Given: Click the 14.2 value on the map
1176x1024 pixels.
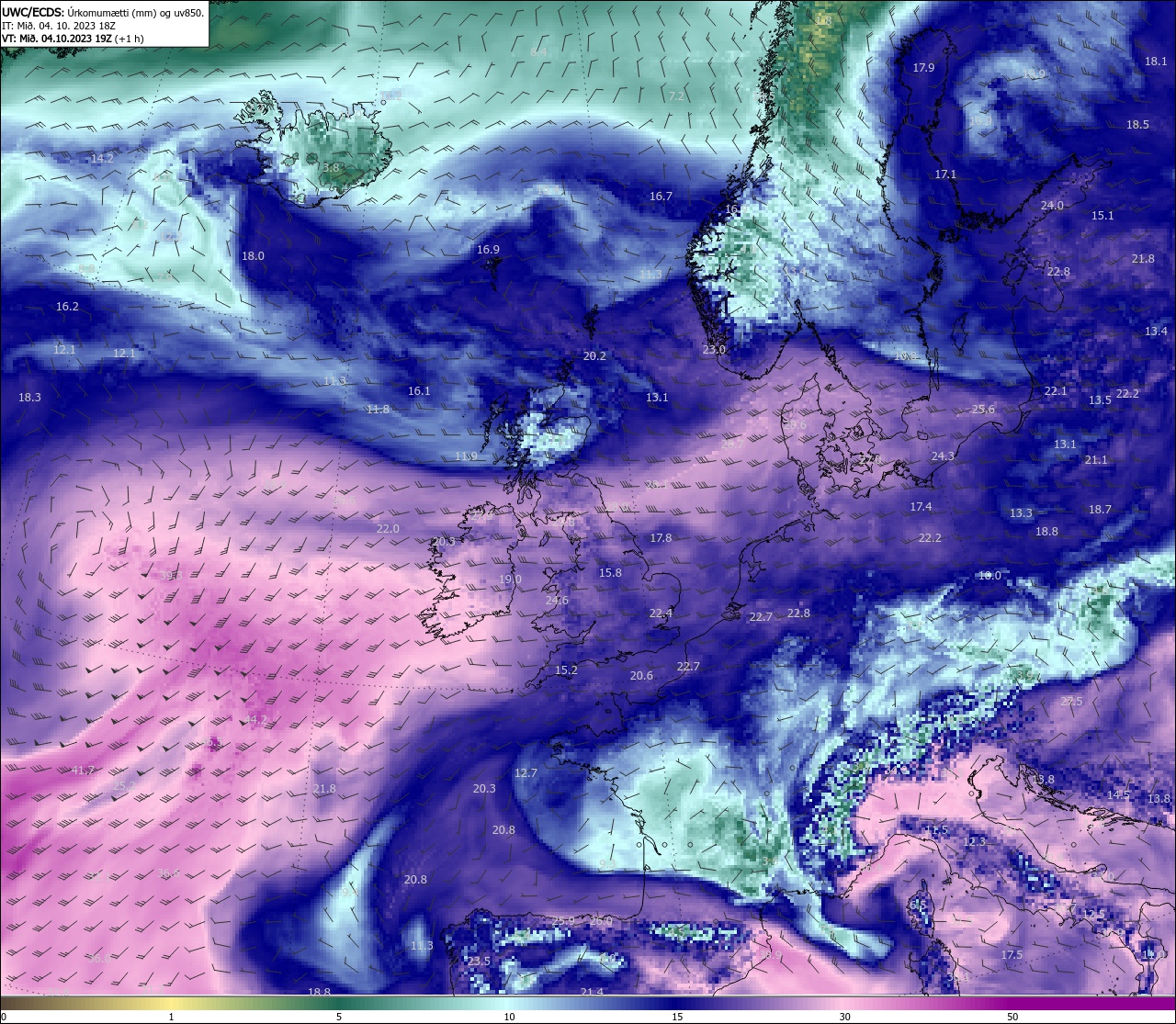Looking at the screenshot, I should [102, 159].
